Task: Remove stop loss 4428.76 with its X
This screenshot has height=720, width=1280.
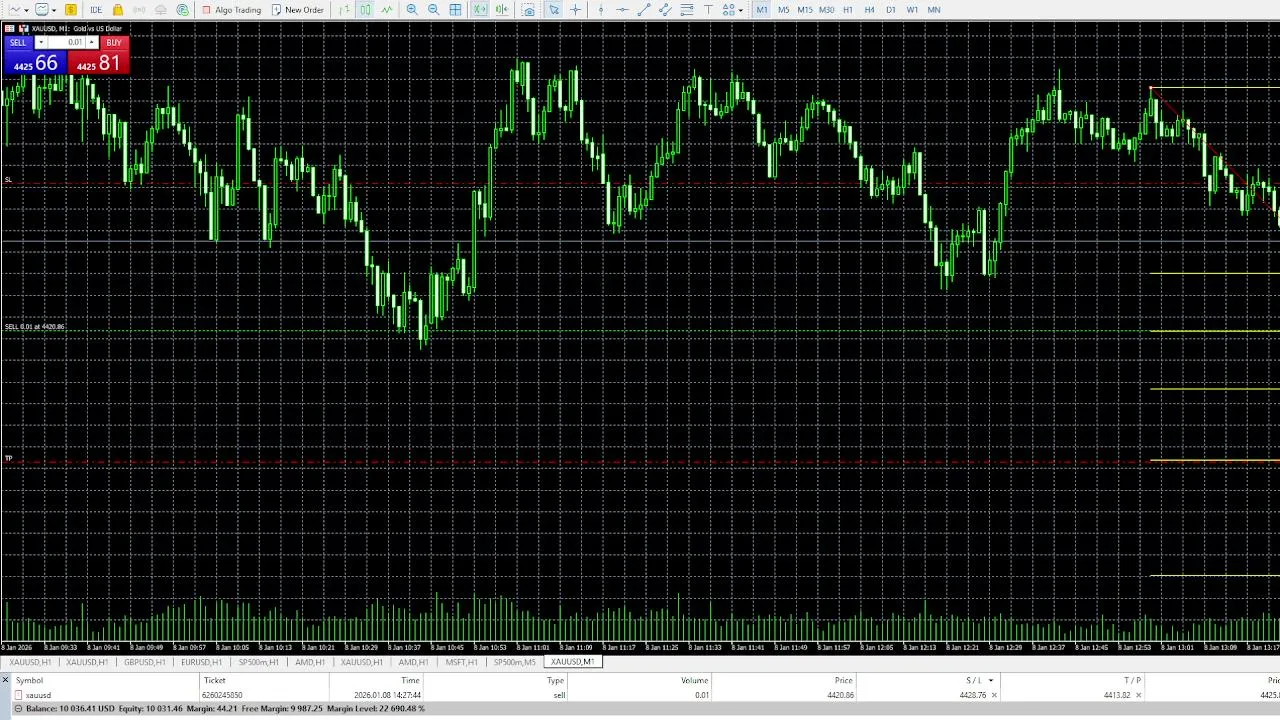Action: click(994, 695)
